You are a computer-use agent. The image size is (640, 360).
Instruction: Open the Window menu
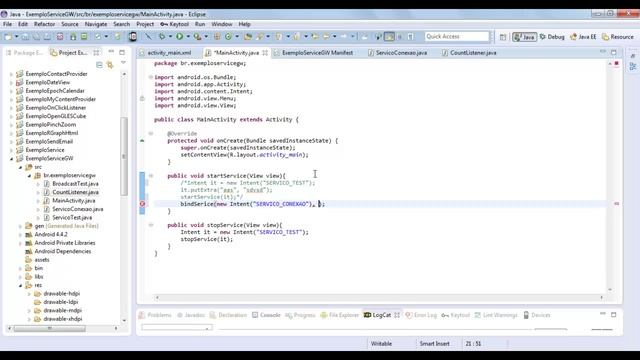pos(222,24)
